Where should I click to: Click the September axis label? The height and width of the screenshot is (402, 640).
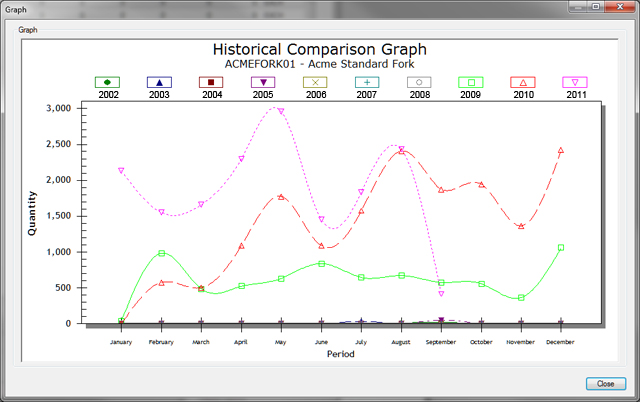coord(441,342)
